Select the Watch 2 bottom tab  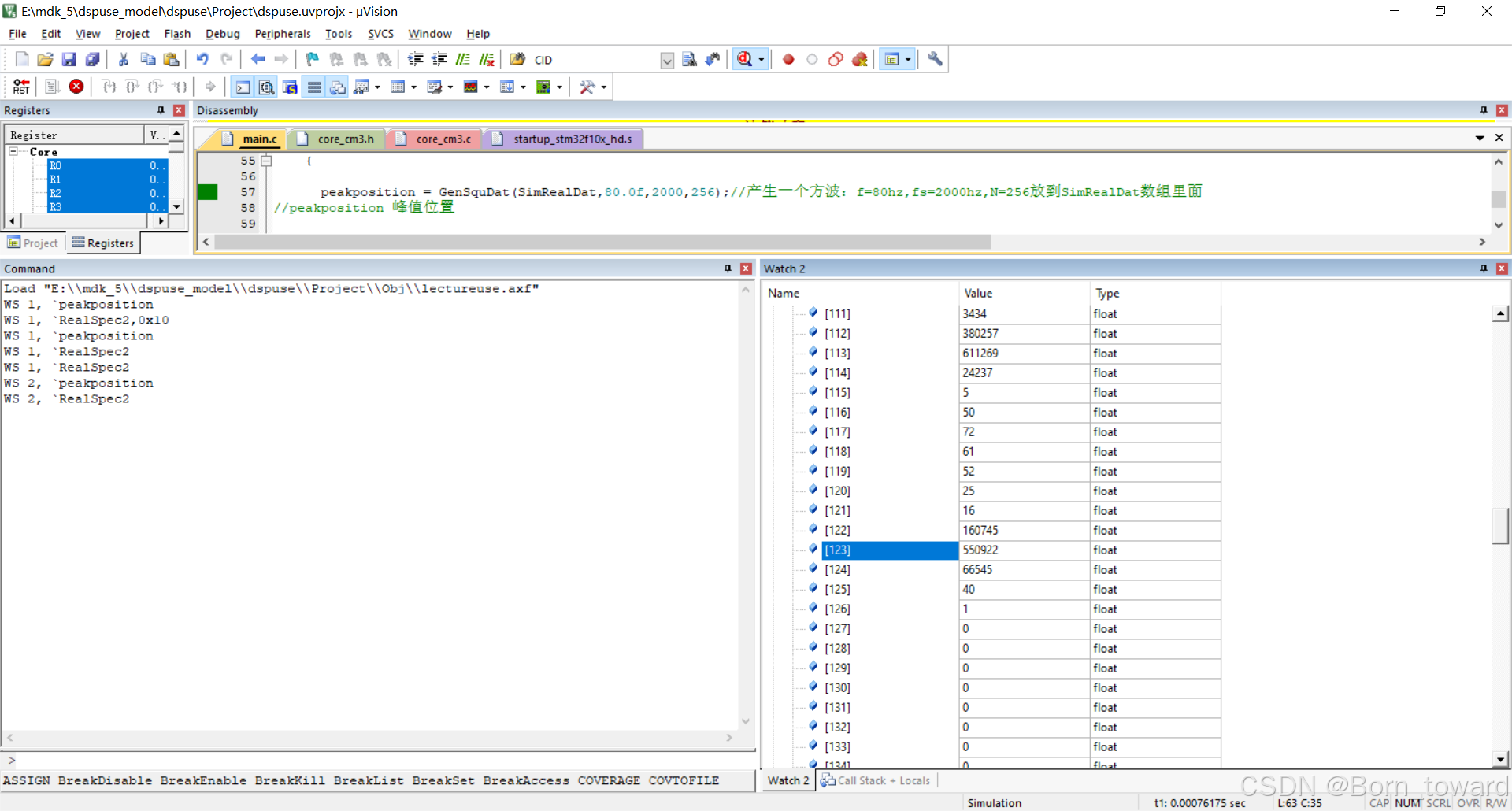pyautogui.click(x=788, y=780)
